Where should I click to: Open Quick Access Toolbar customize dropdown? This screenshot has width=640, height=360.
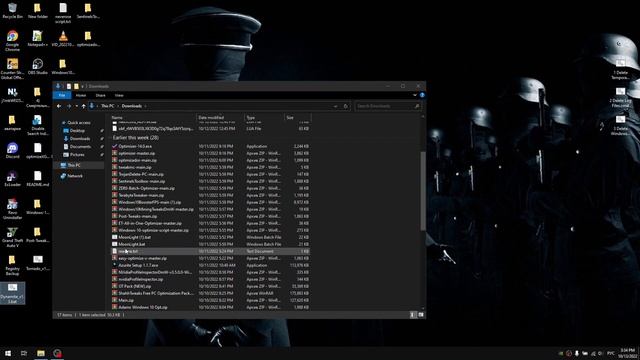(83, 86)
